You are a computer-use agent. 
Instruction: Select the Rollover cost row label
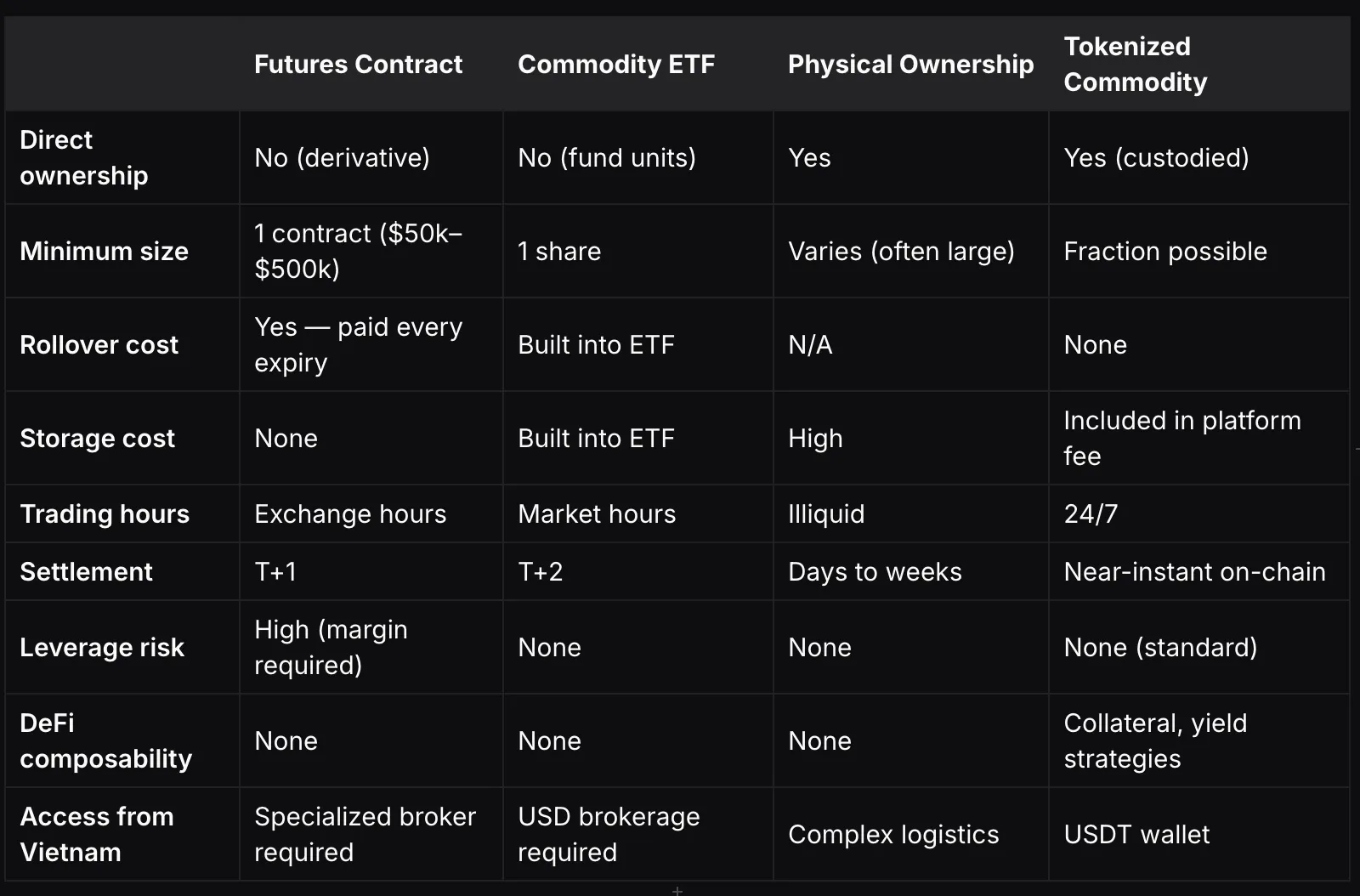pyautogui.click(x=99, y=345)
